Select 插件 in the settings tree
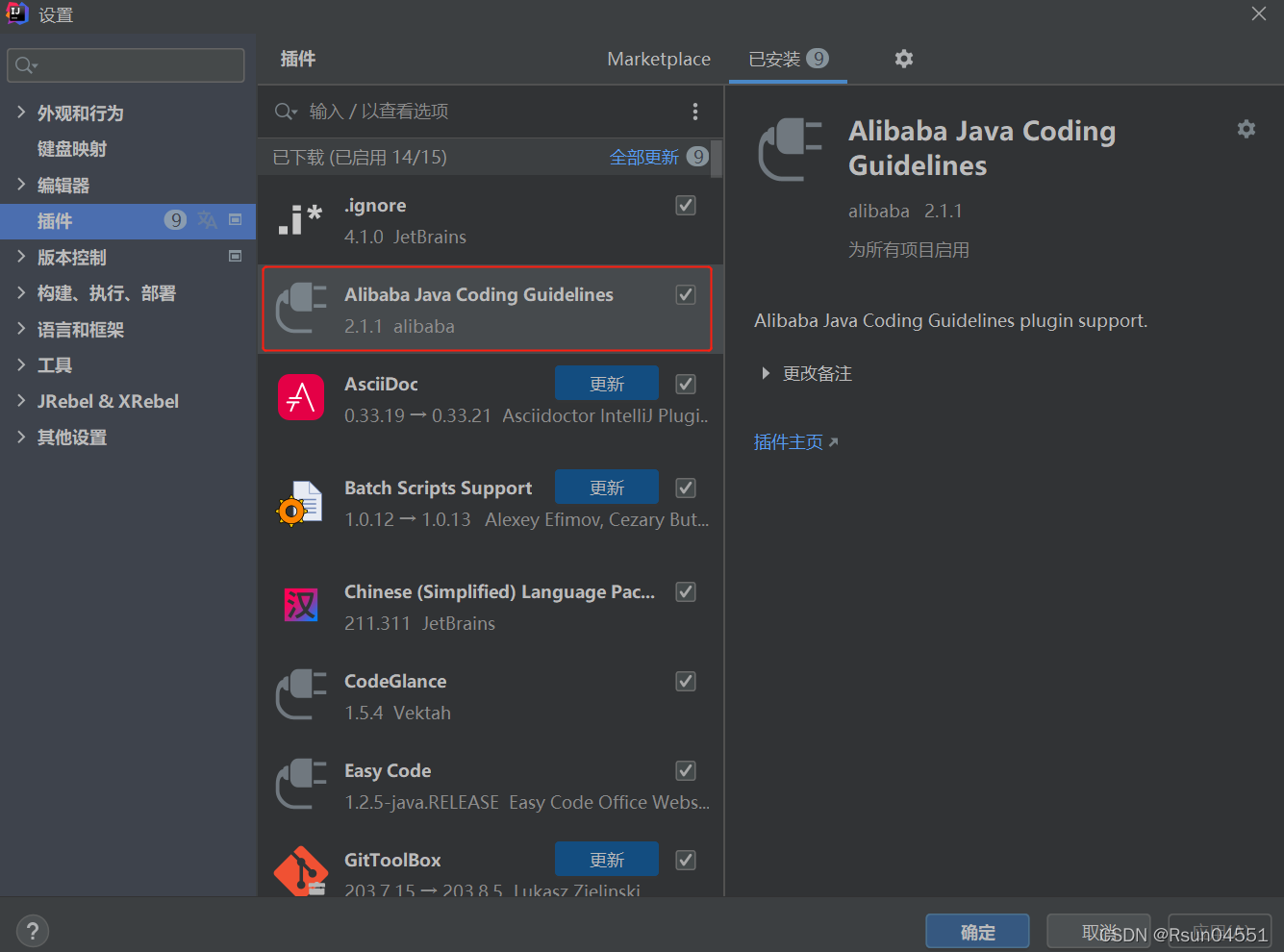 tap(128, 221)
